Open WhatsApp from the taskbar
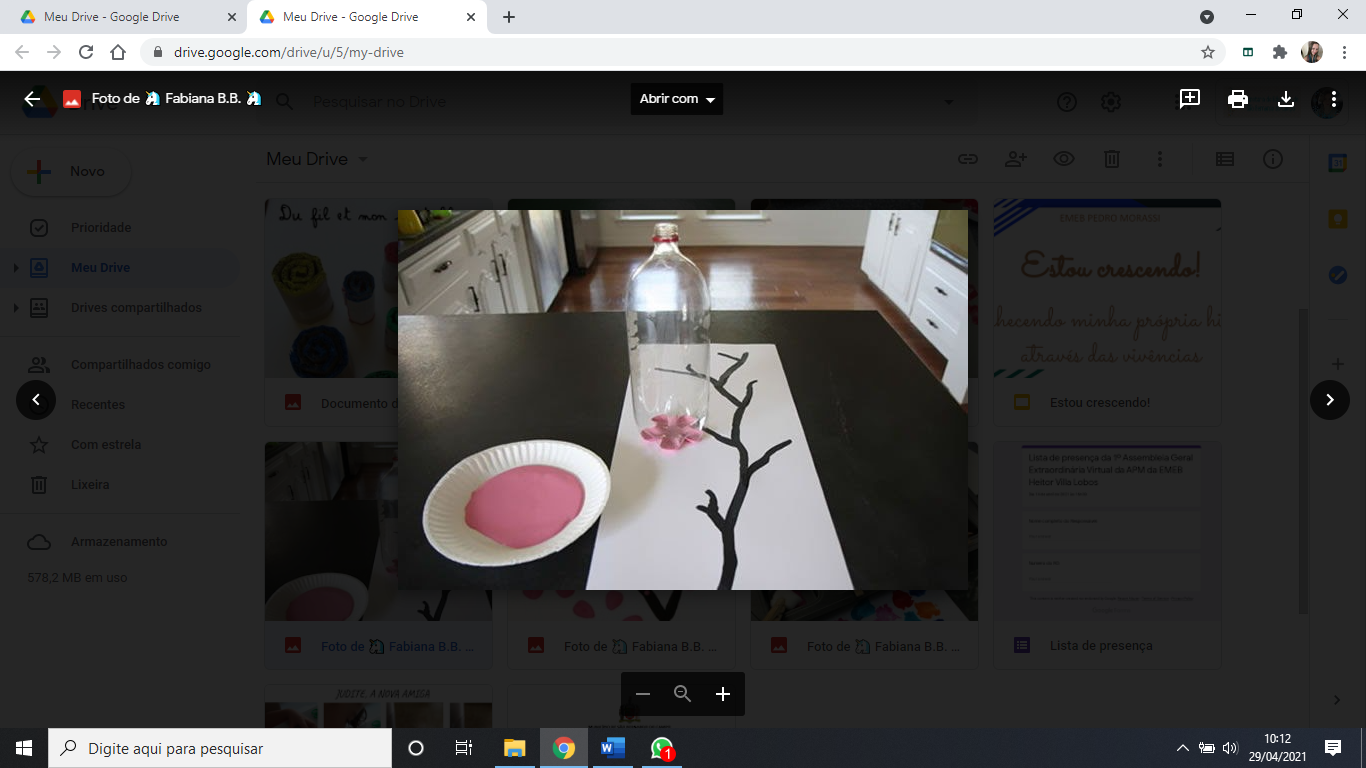The image size is (1366, 768). 662,748
